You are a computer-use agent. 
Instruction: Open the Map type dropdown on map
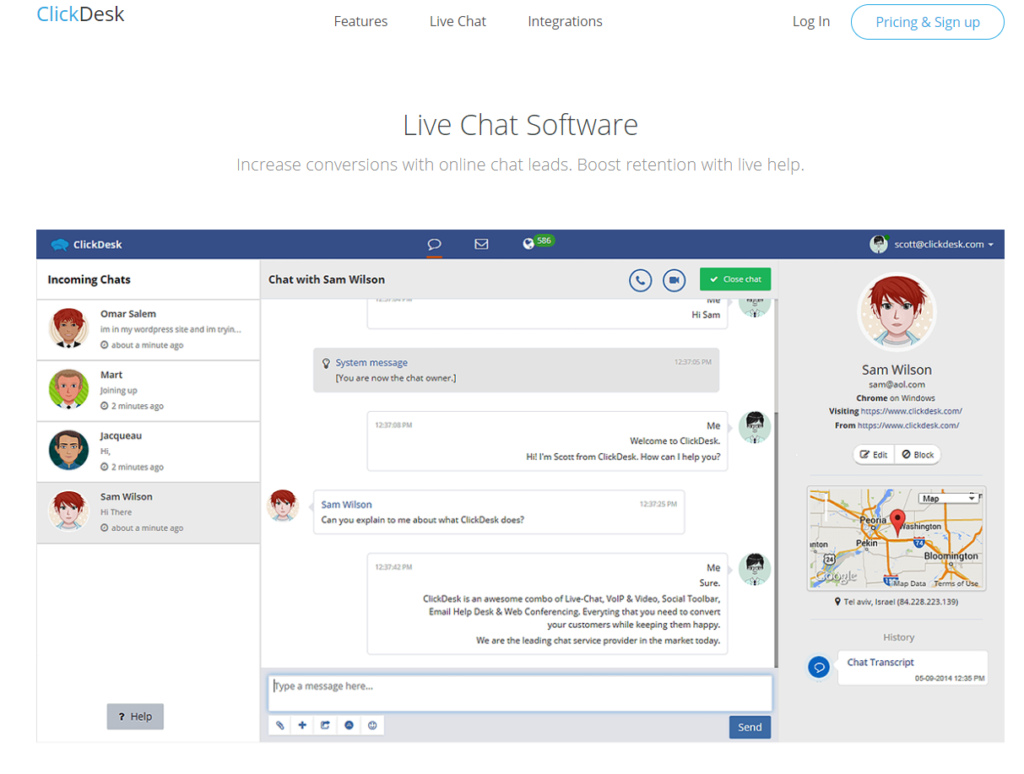tap(948, 498)
